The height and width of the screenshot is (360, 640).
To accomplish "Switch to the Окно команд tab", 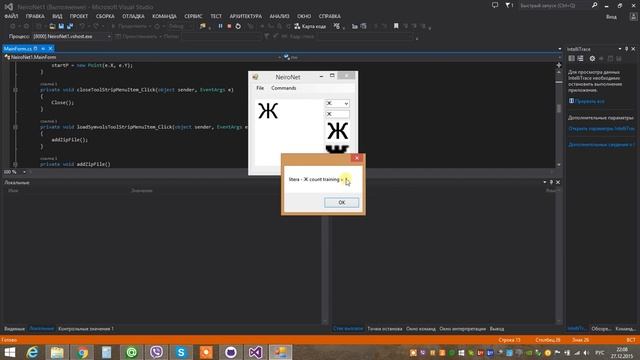I will [420, 329].
